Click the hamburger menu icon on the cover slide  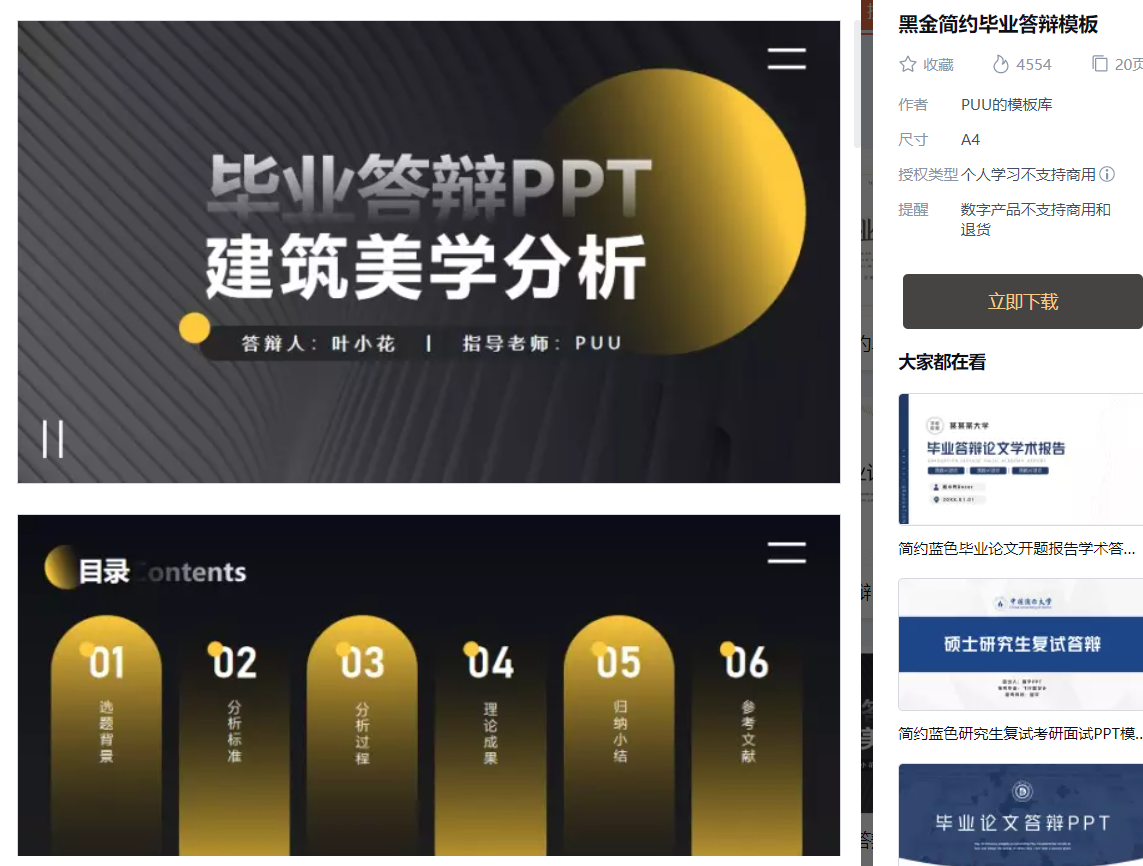point(787,58)
